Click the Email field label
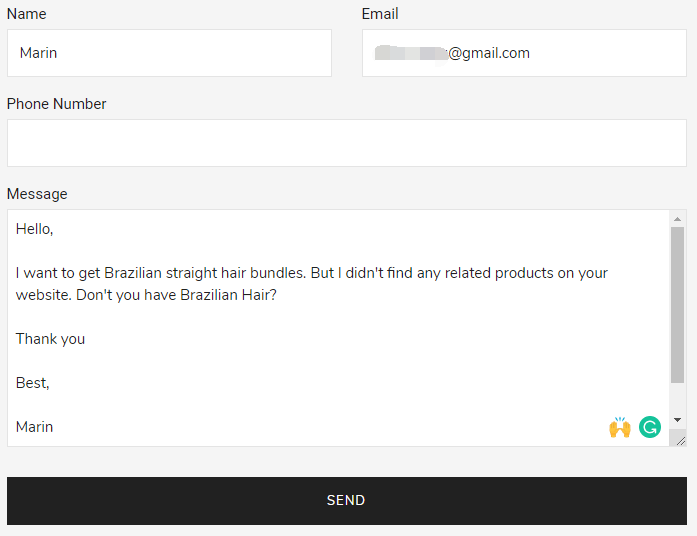 tap(380, 14)
